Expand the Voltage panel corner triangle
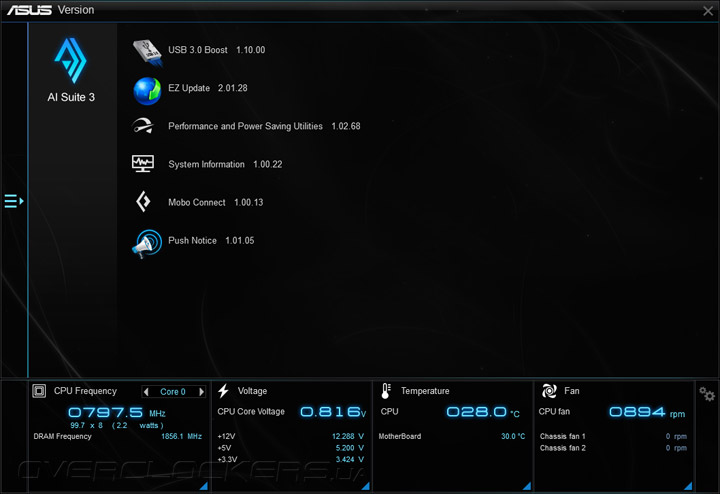720x494 pixels. pyautogui.click(x=366, y=486)
